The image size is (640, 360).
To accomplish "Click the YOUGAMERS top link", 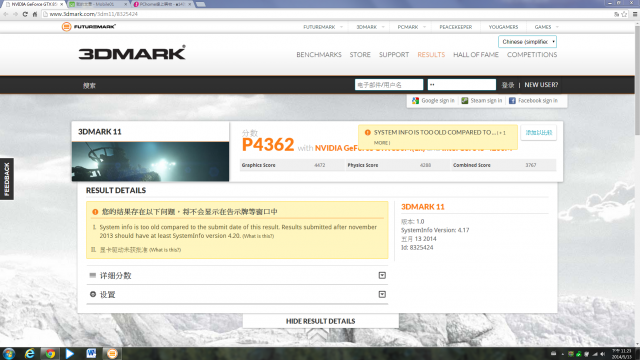I will point(503,27).
